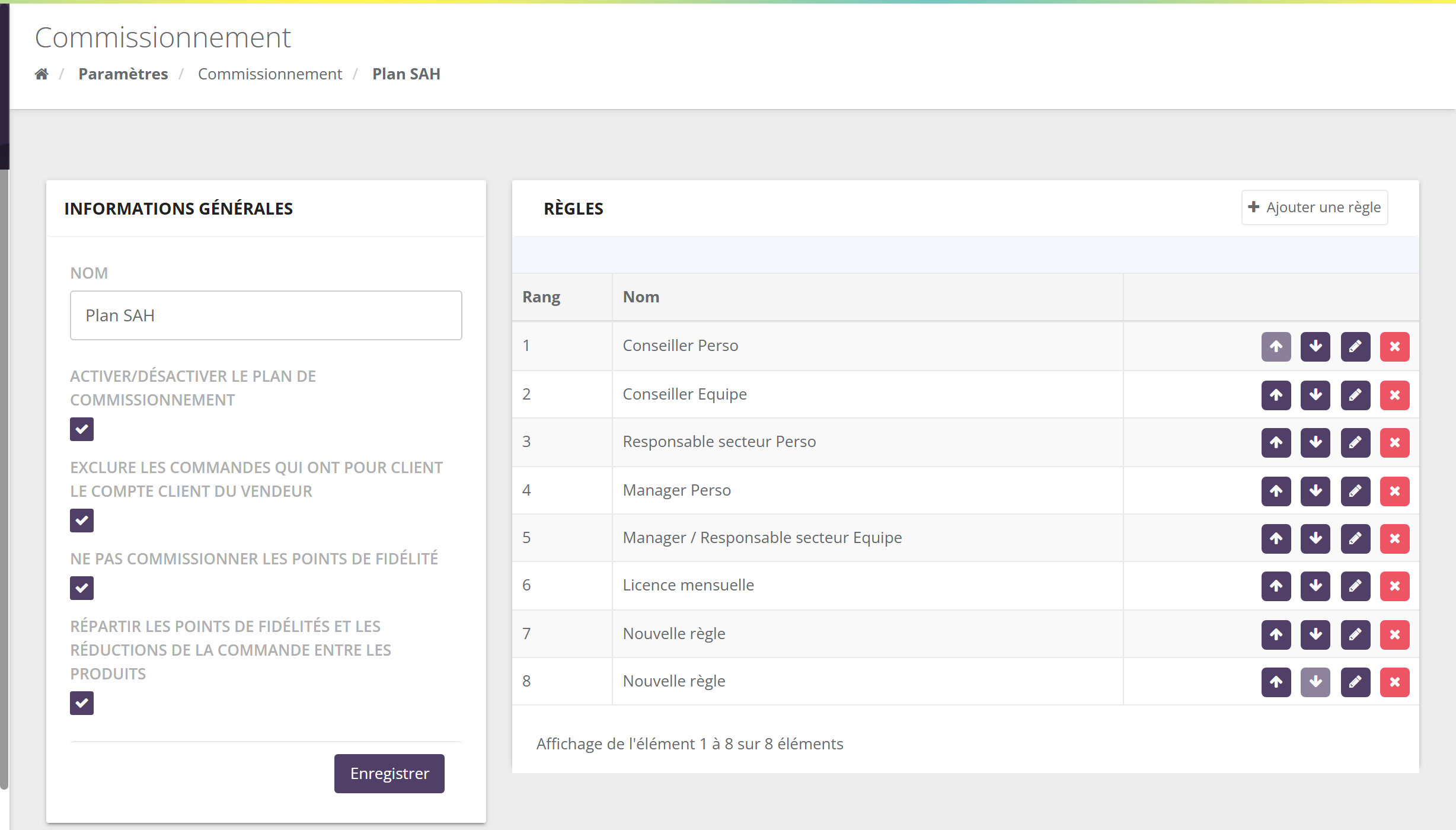Click 'Manager / Responsable secteur Equipe' name
Screen dimensions: 1456x830
(762, 538)
